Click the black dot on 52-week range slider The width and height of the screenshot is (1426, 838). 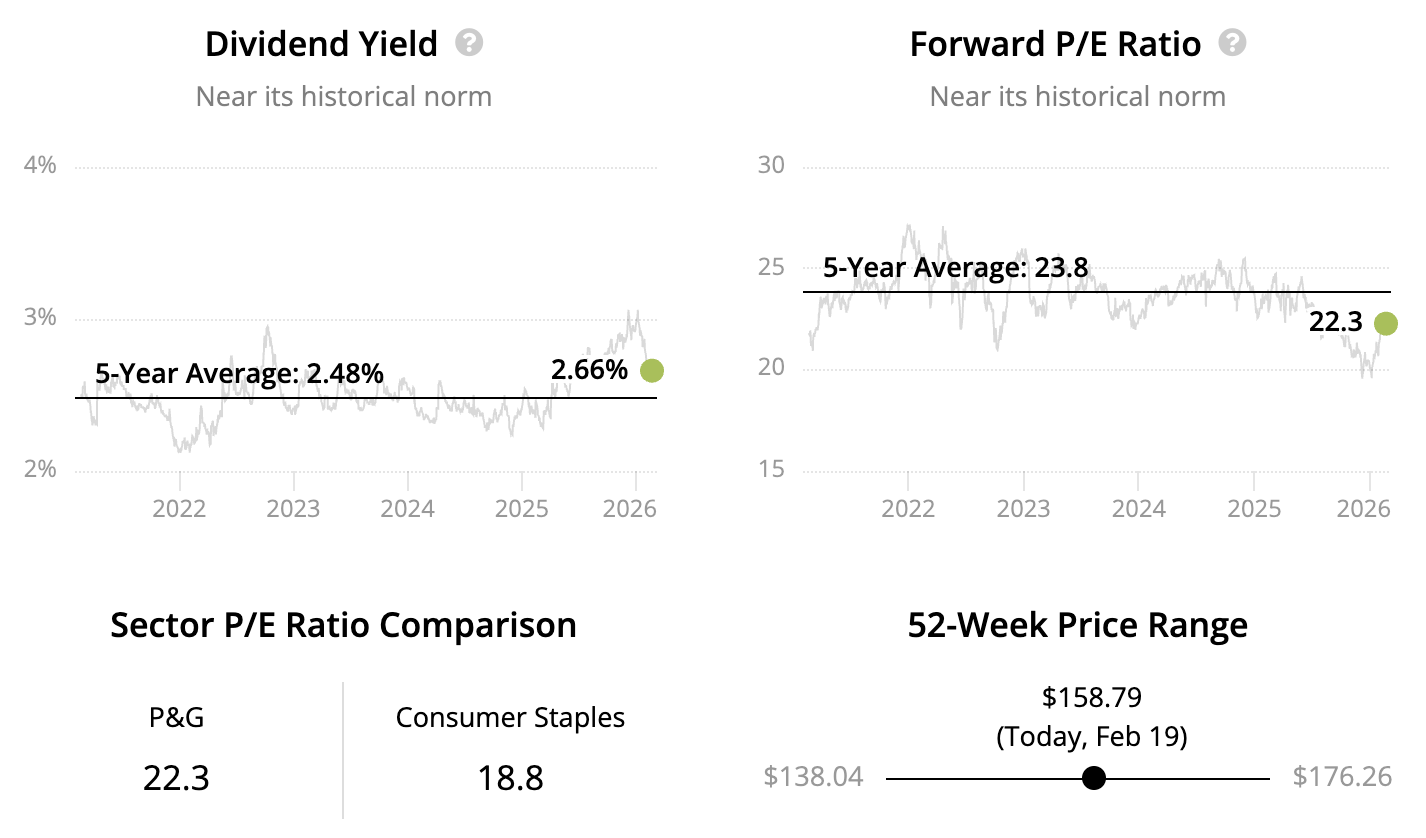[1094, 778]
